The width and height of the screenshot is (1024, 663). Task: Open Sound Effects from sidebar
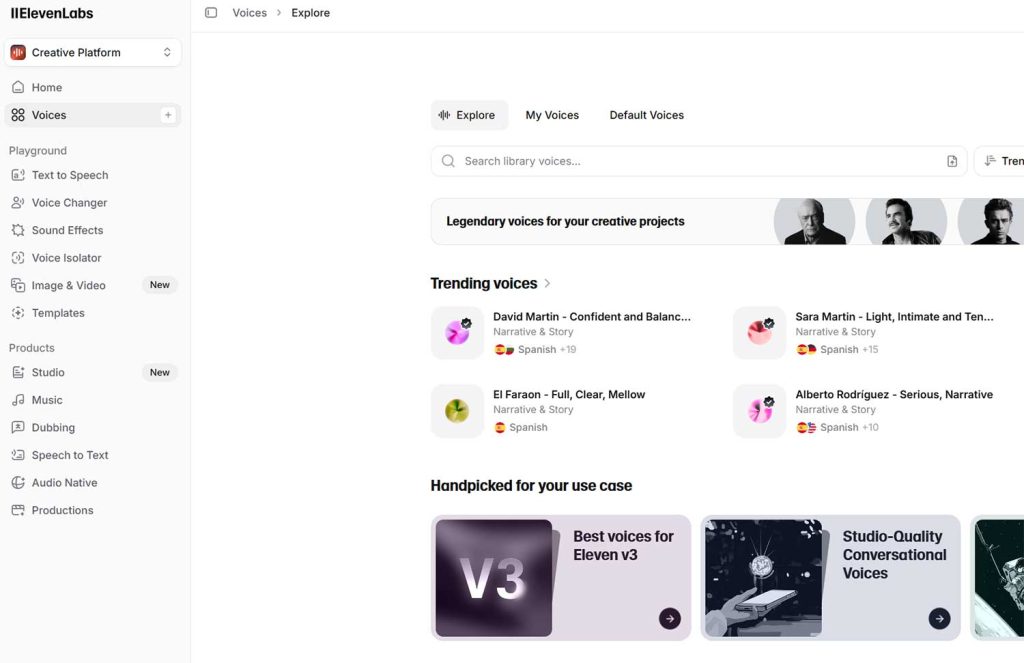coord(93,230)
